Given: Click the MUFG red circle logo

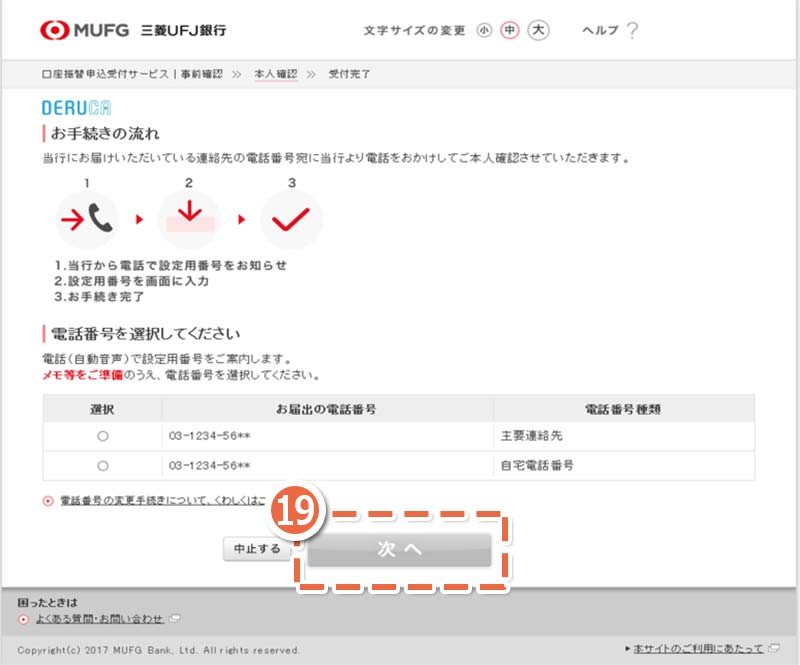Looking at the screenshot, I should coord(54,30).
